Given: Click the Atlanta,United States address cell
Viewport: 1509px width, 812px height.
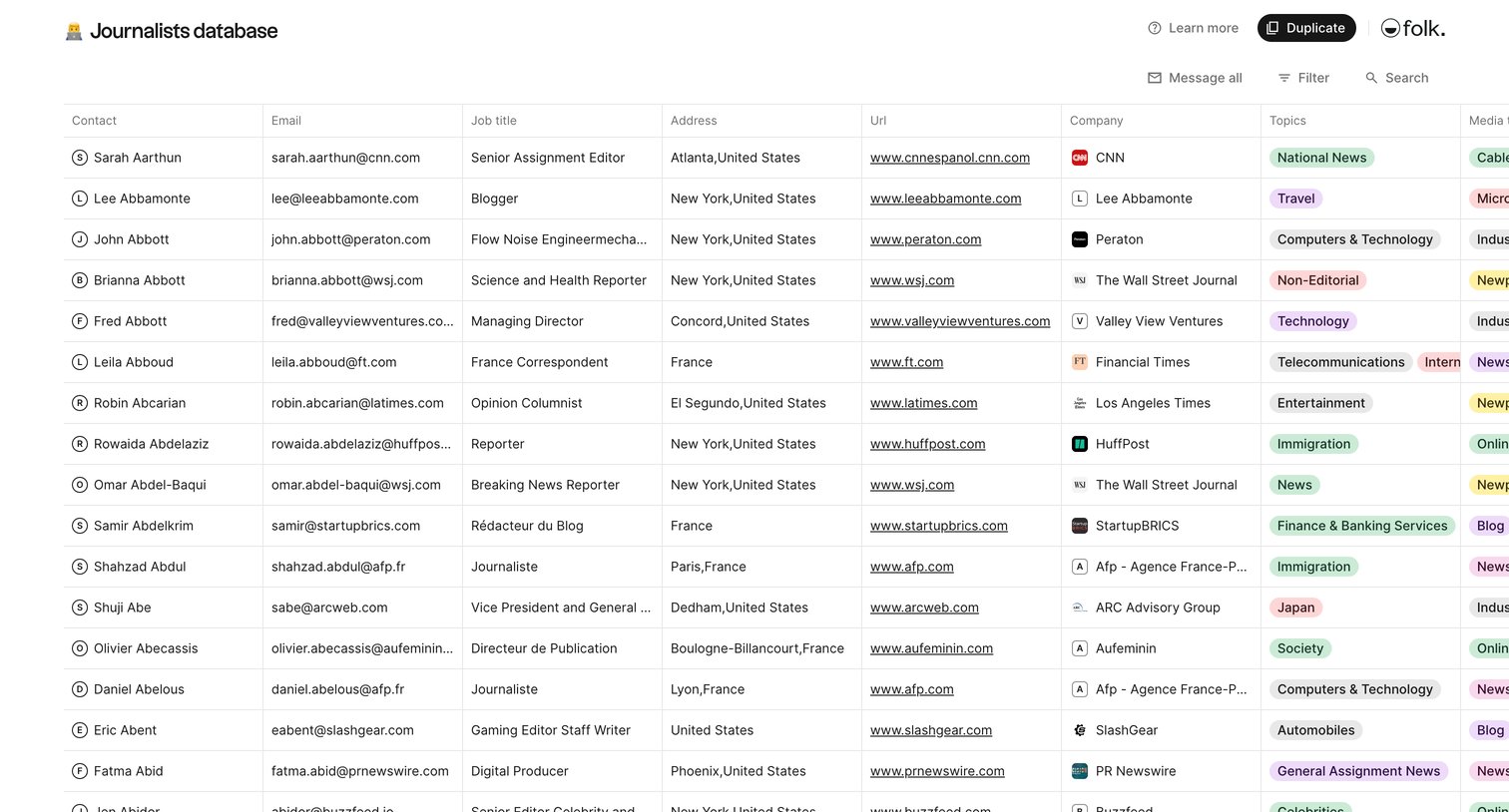Looking at the screenshot, I should point(761,158).
